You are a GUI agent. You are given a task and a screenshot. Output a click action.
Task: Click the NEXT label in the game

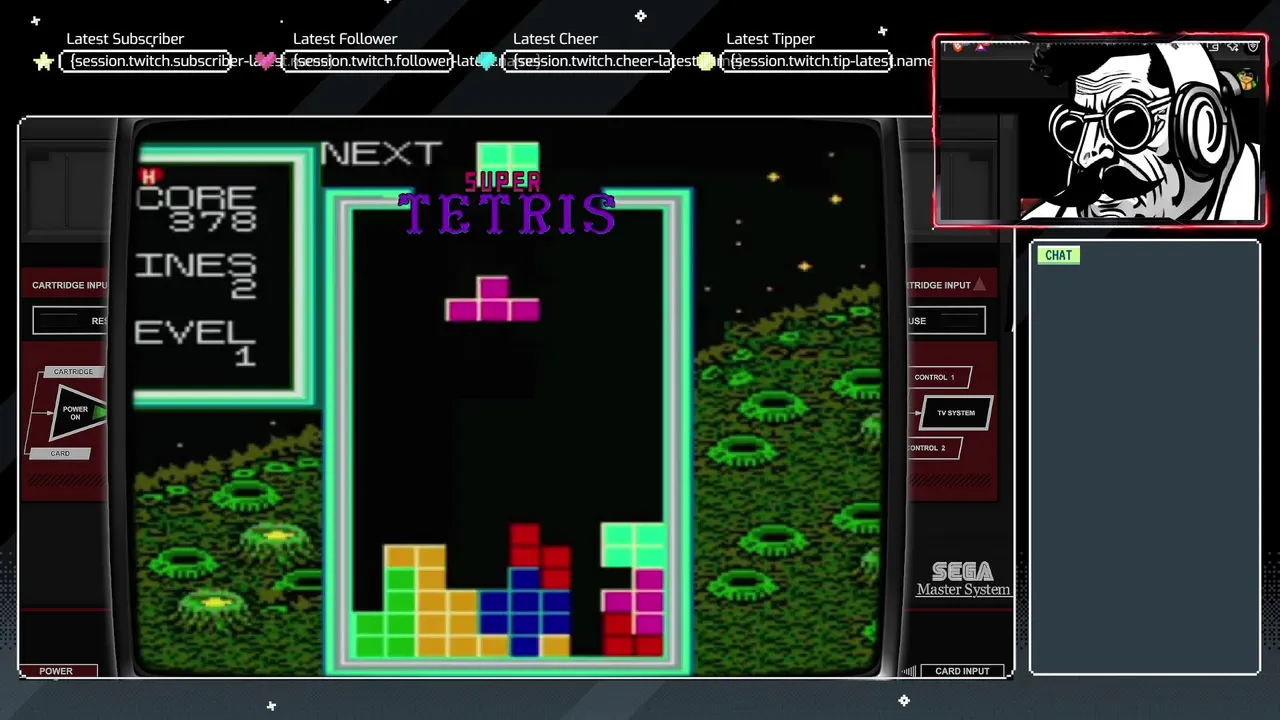pyautogui.click(x=381, y=154)
